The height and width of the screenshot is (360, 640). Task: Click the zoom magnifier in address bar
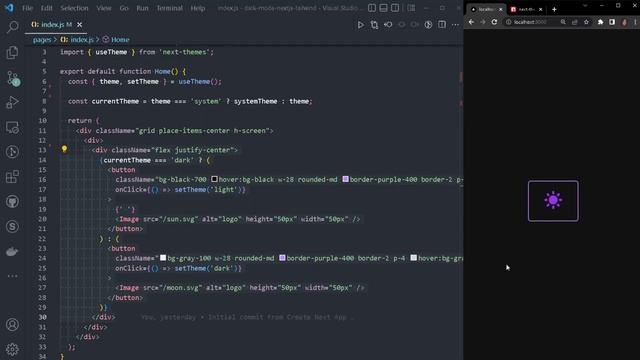coord(563,22)
